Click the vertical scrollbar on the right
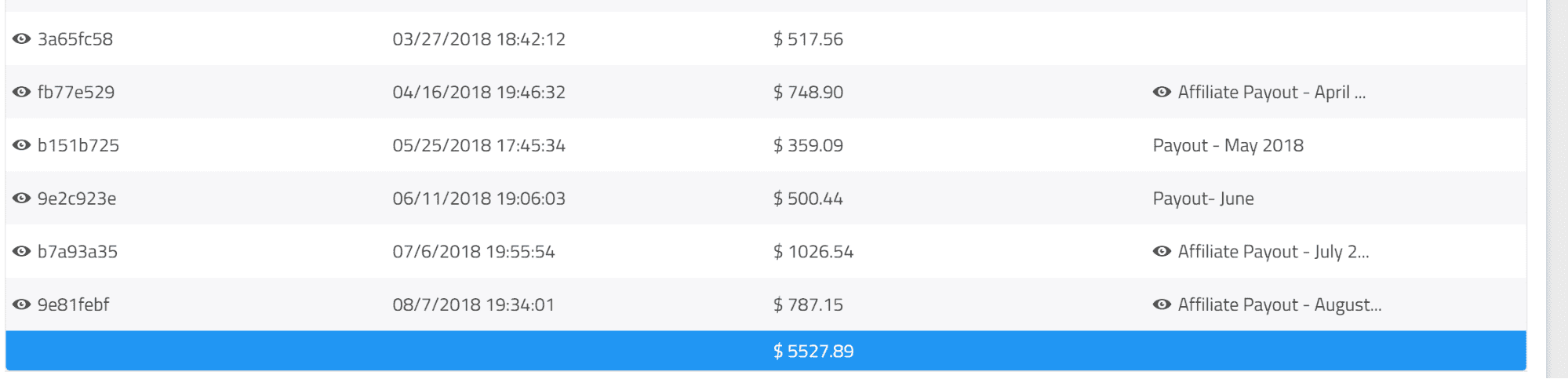The width and height of the screenshot is (1568, 379). (1557, 189)
